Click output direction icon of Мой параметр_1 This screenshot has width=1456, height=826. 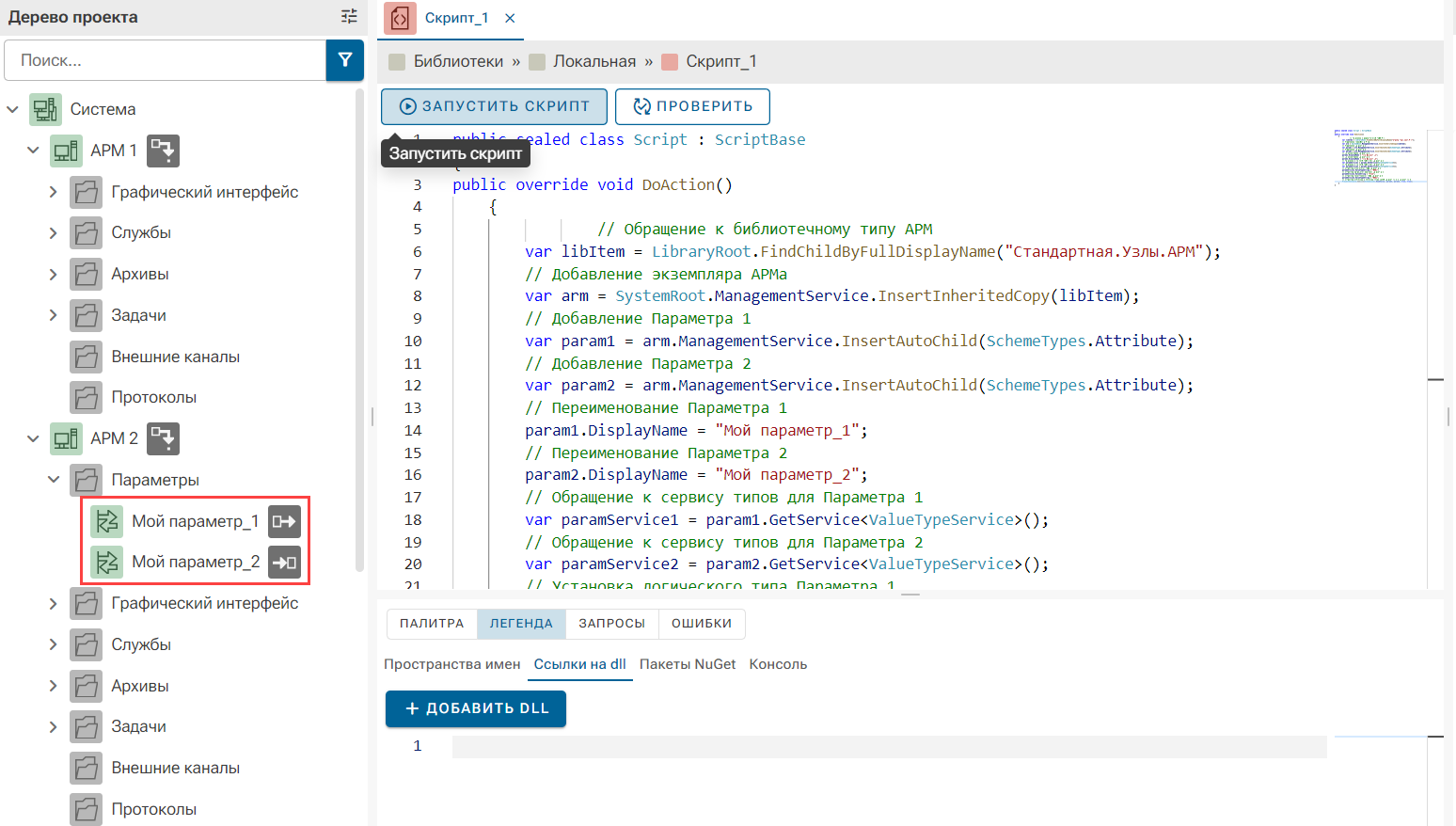(x=284, y=521)
